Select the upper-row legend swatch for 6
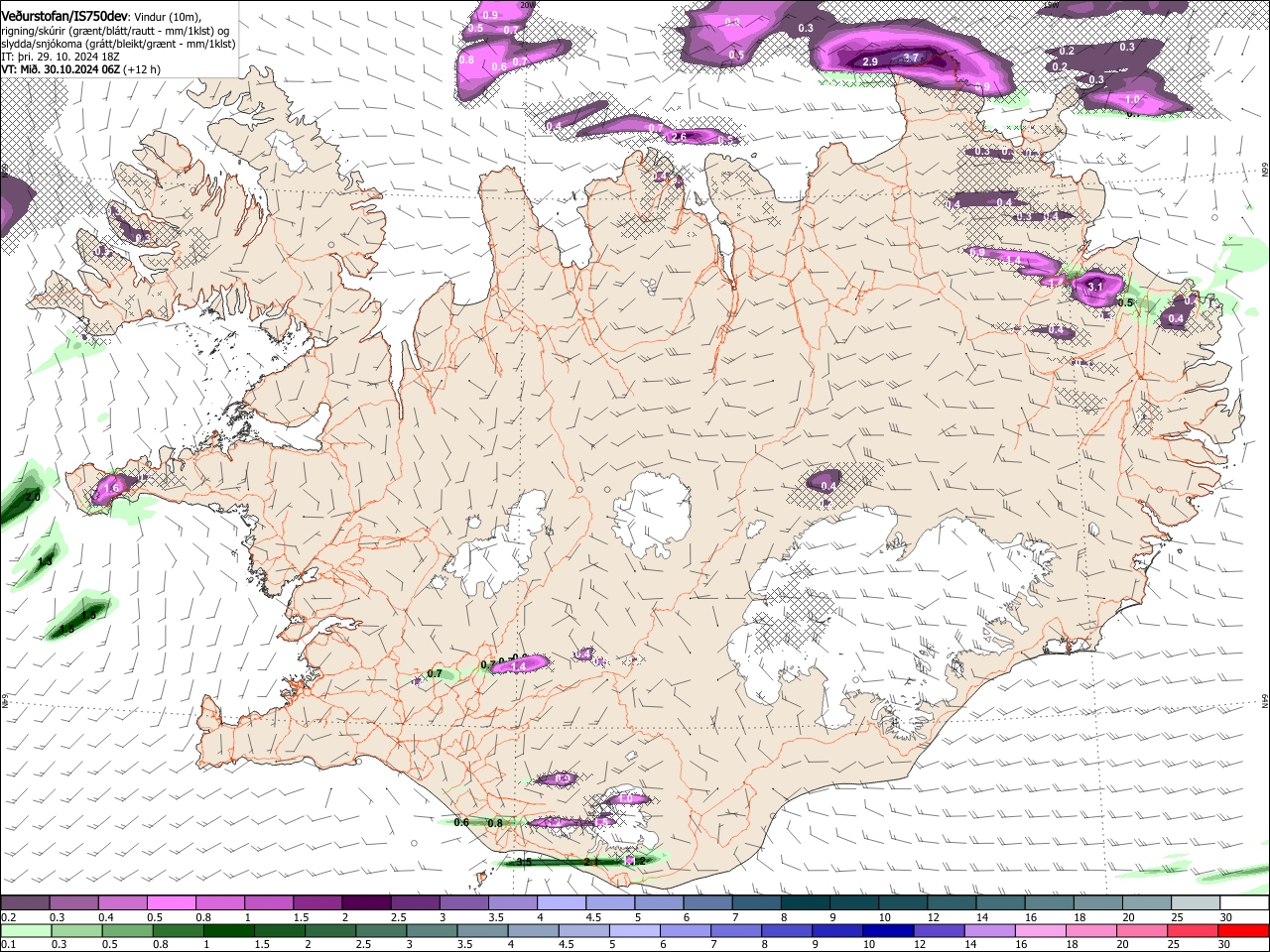This screenshot has height=952, width=1270. (707, 903)
